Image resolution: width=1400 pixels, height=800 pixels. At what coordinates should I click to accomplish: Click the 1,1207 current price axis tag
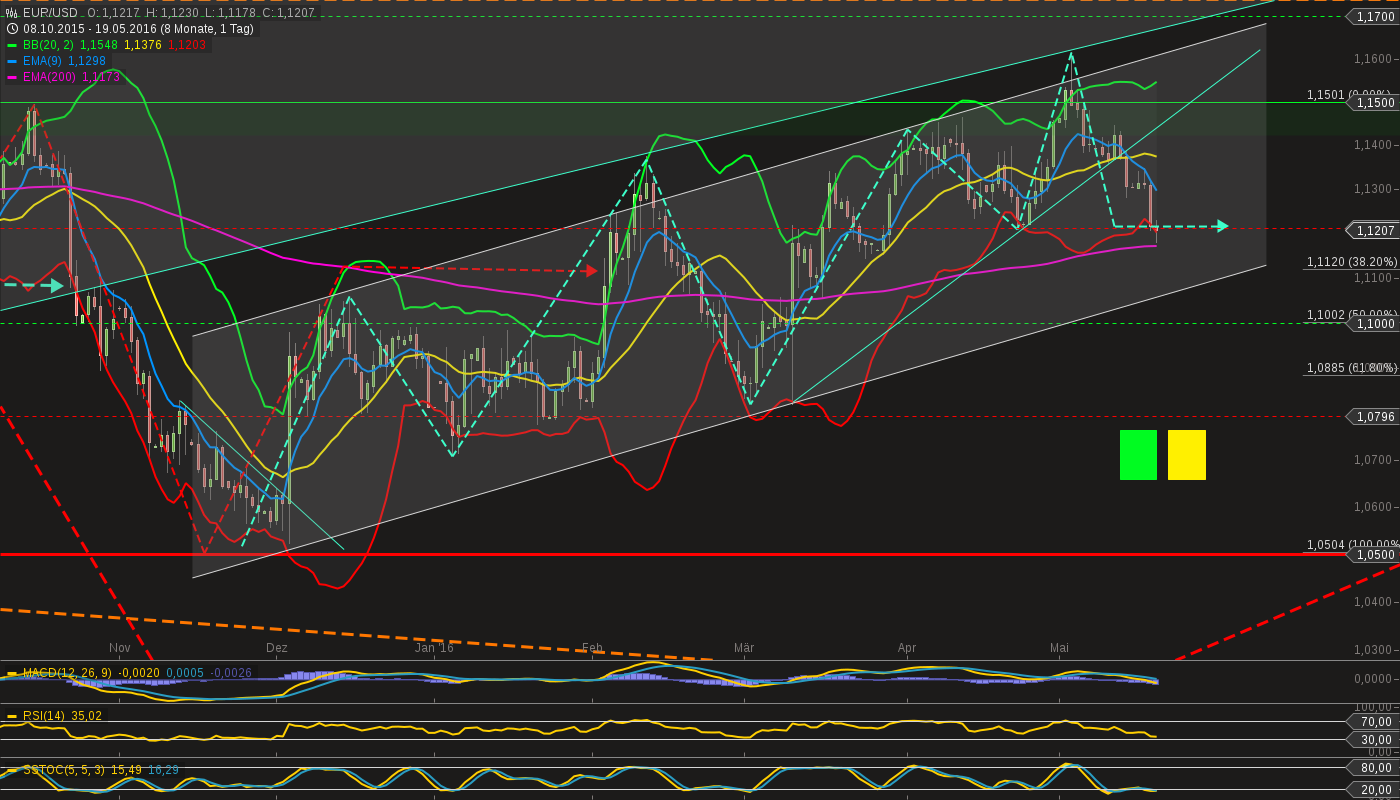(x=1374, y=230)
